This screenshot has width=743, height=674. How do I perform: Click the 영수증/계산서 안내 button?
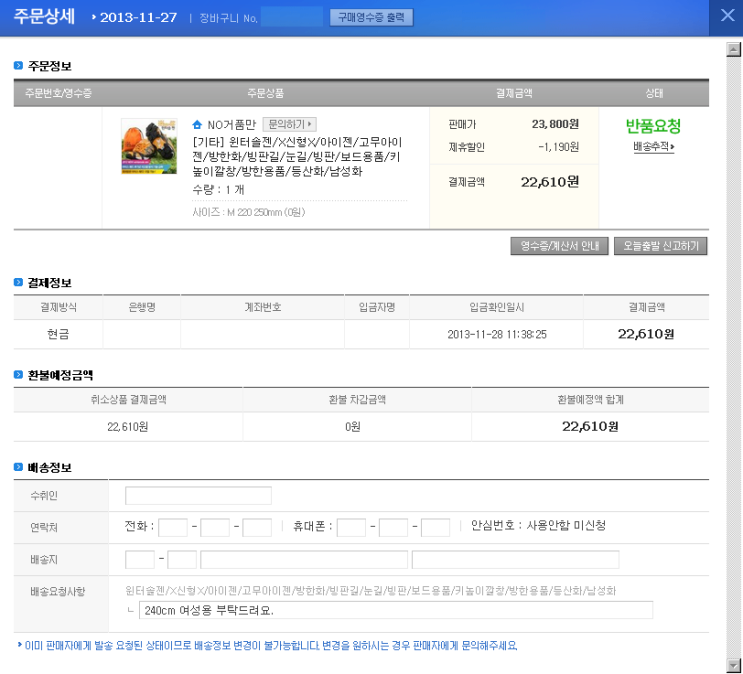[x=559, y=246]
